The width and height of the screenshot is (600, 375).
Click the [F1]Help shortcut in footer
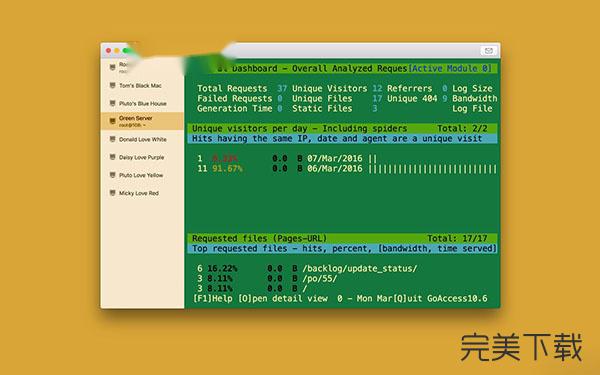coord(213,298)
